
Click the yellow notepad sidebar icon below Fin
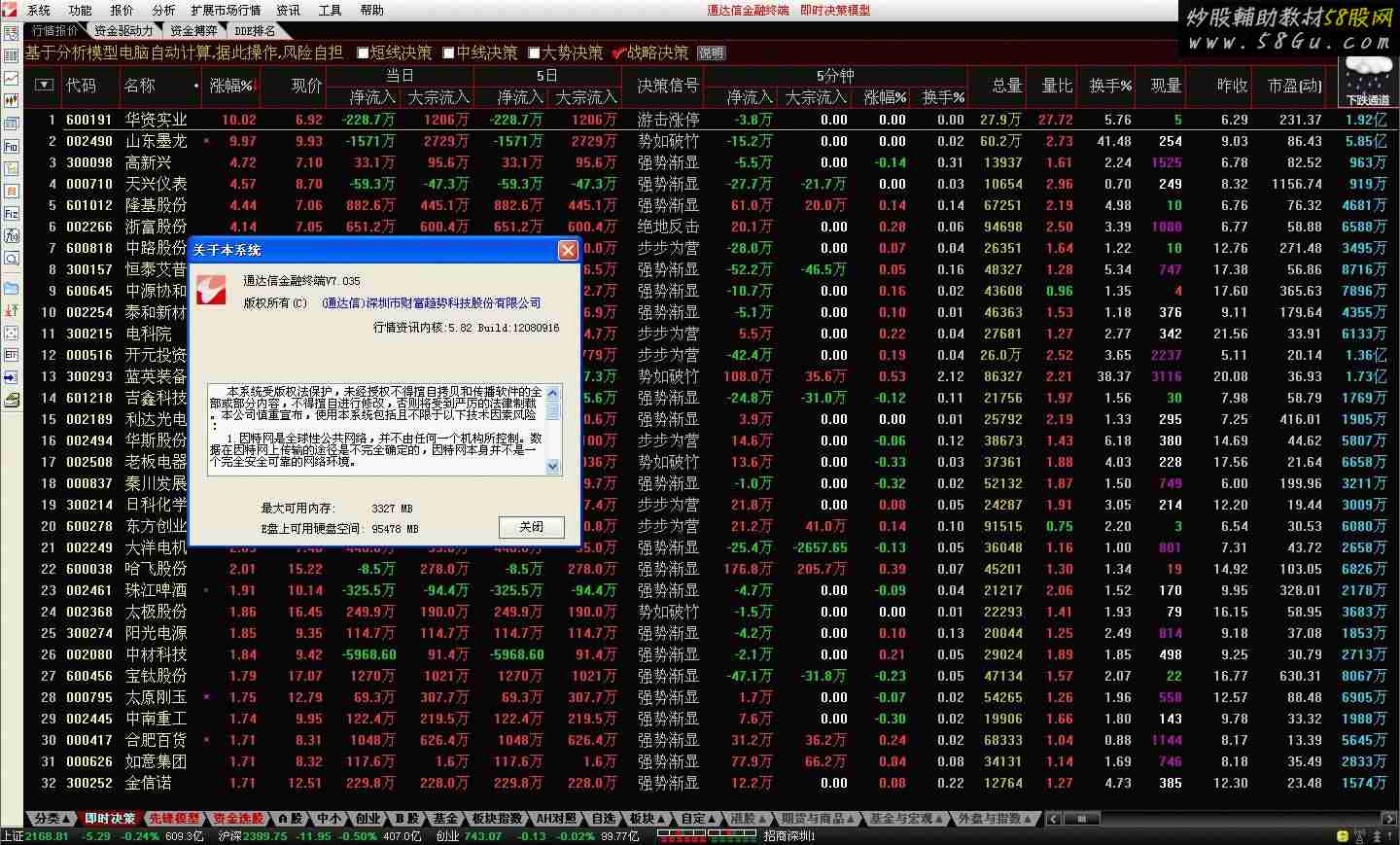11,168
